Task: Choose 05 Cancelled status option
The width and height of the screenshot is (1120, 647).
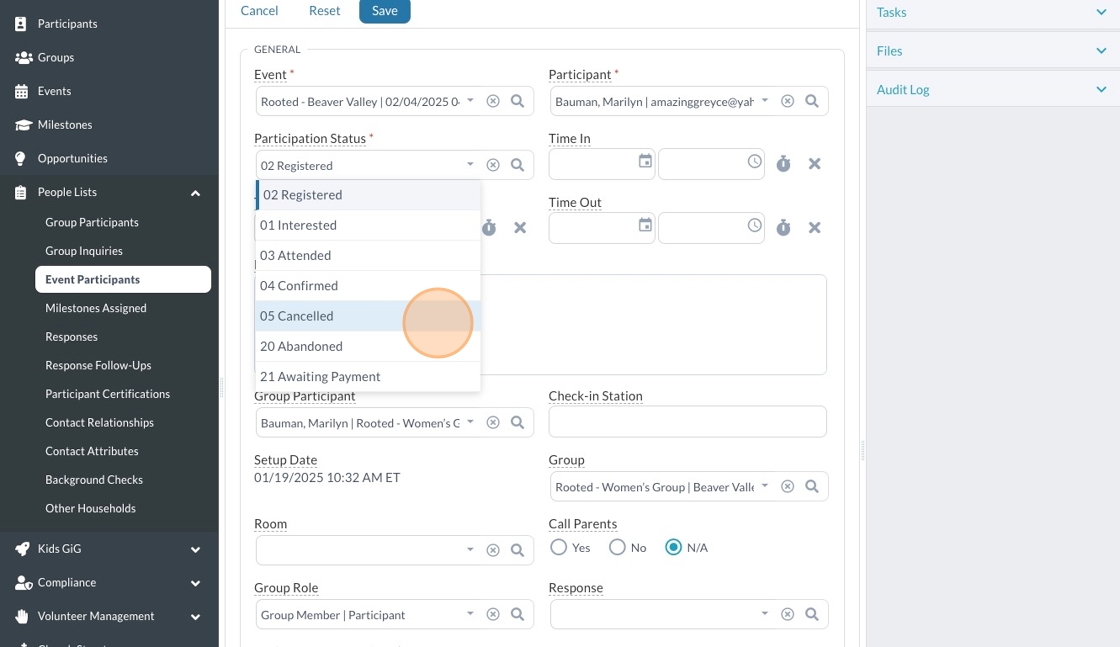Action: tap(297, 316)
